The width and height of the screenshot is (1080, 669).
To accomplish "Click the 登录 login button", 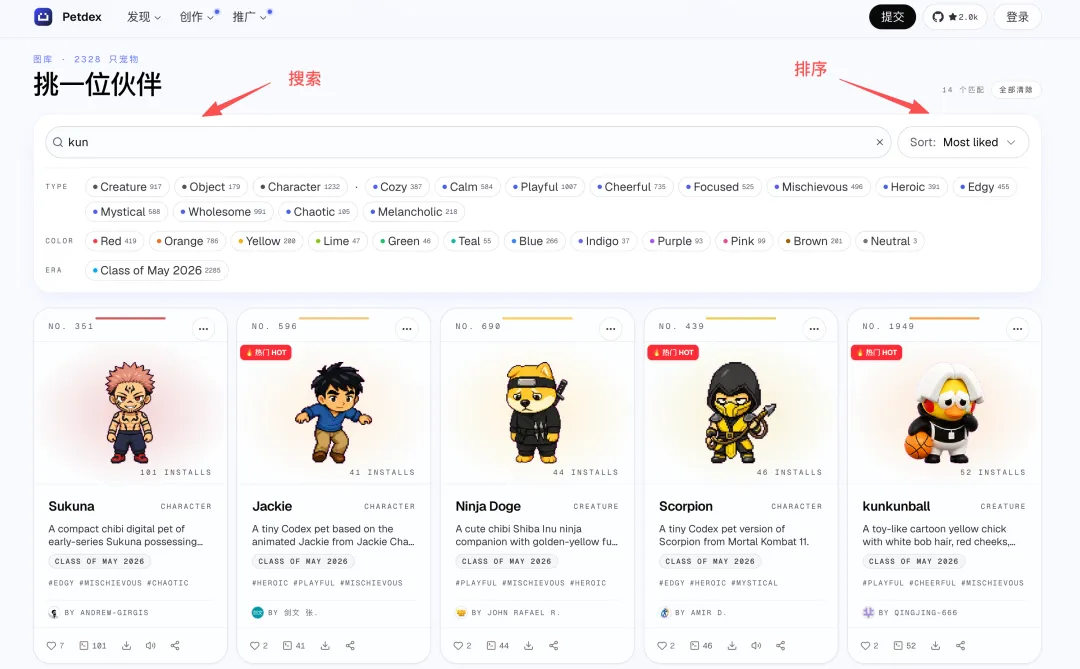I will click(1017, 17).
